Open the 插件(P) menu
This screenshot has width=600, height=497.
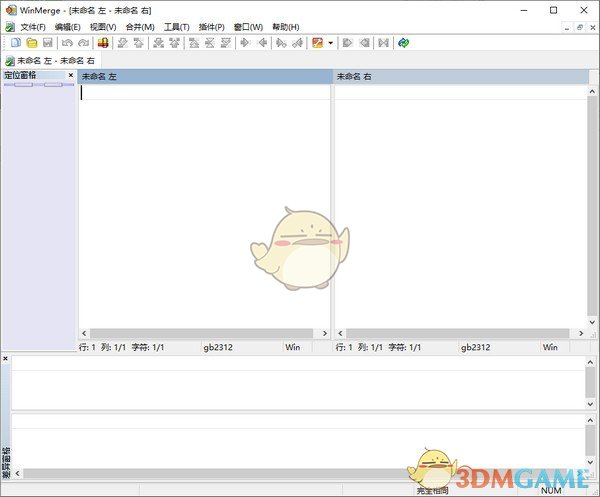coord(211,27)
